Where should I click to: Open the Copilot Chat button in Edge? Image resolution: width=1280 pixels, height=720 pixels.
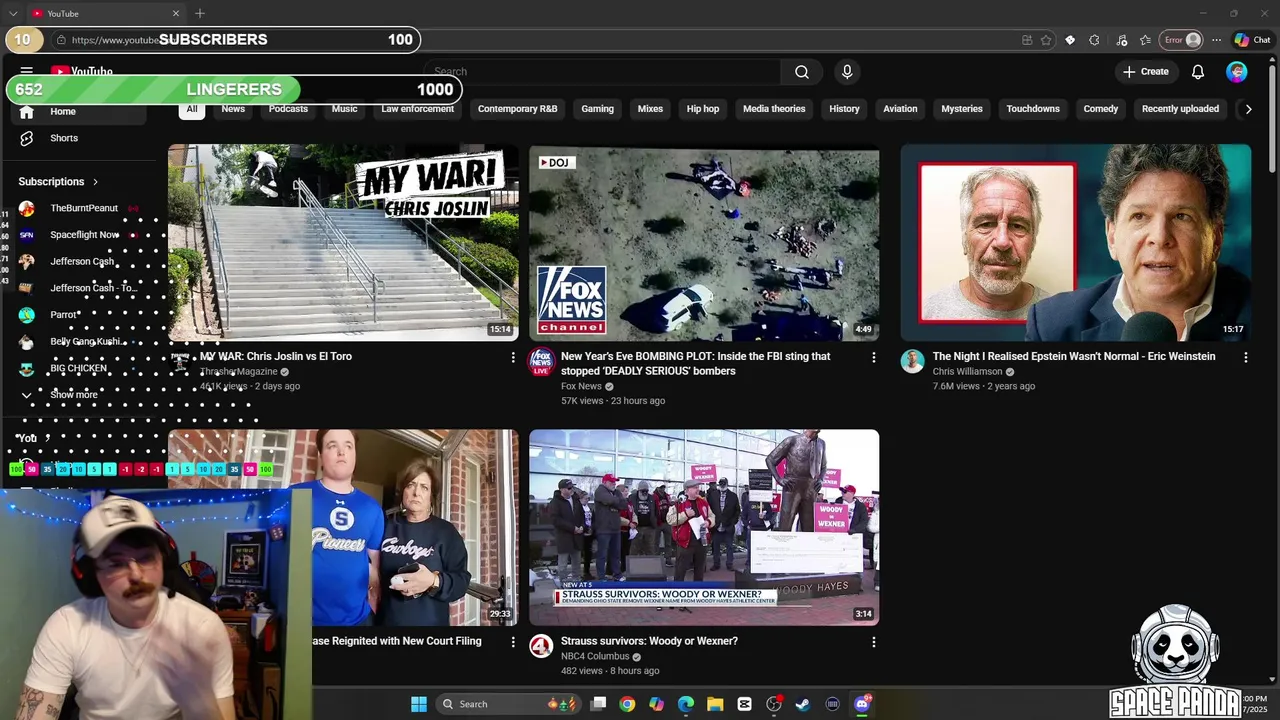click(x=1252, y=40)
